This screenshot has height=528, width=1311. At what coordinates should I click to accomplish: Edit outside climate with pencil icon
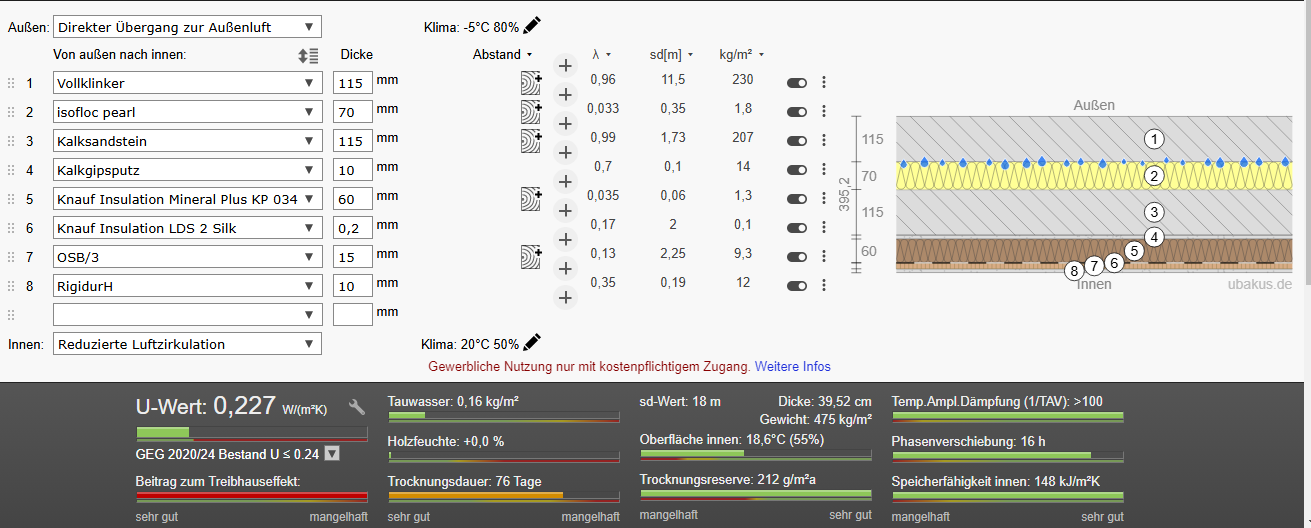pos(533,25)
